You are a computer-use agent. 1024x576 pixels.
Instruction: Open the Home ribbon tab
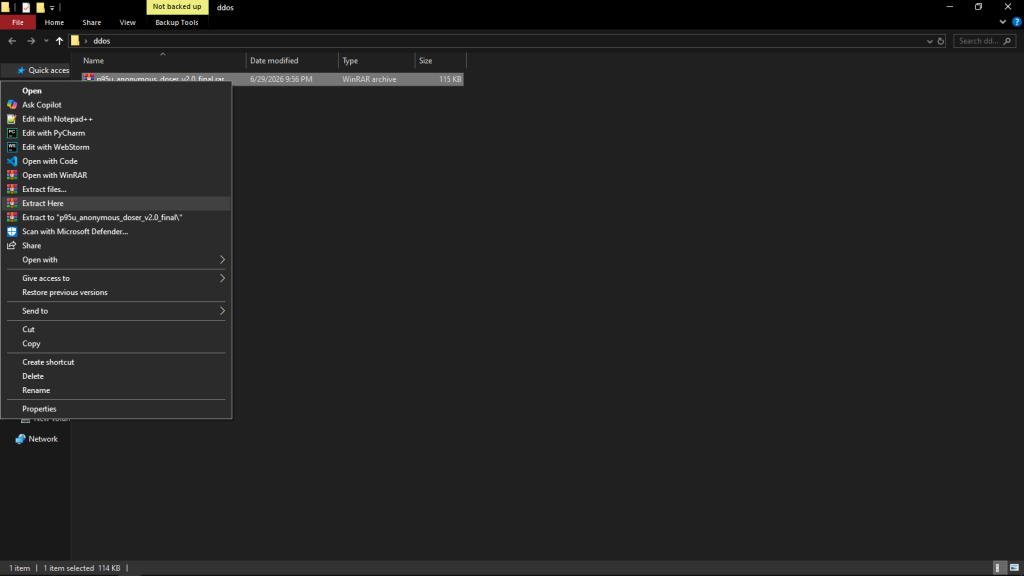pyautogui.click(x=54, y=22)
